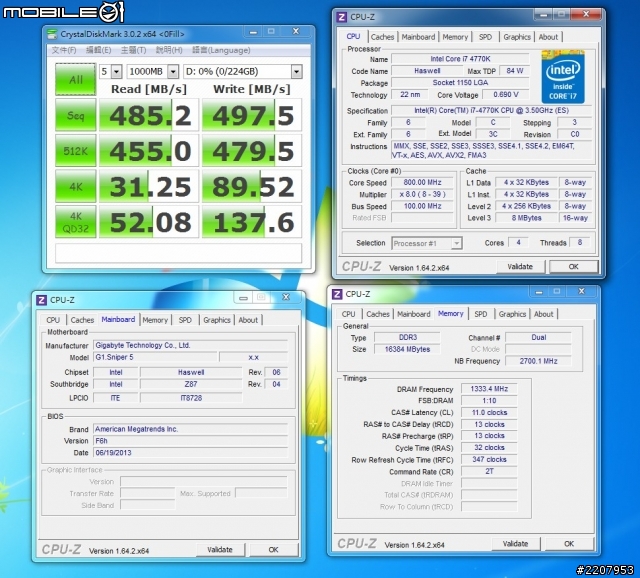Select Caches tab in Mainboard window

click(x=82, y=320)
